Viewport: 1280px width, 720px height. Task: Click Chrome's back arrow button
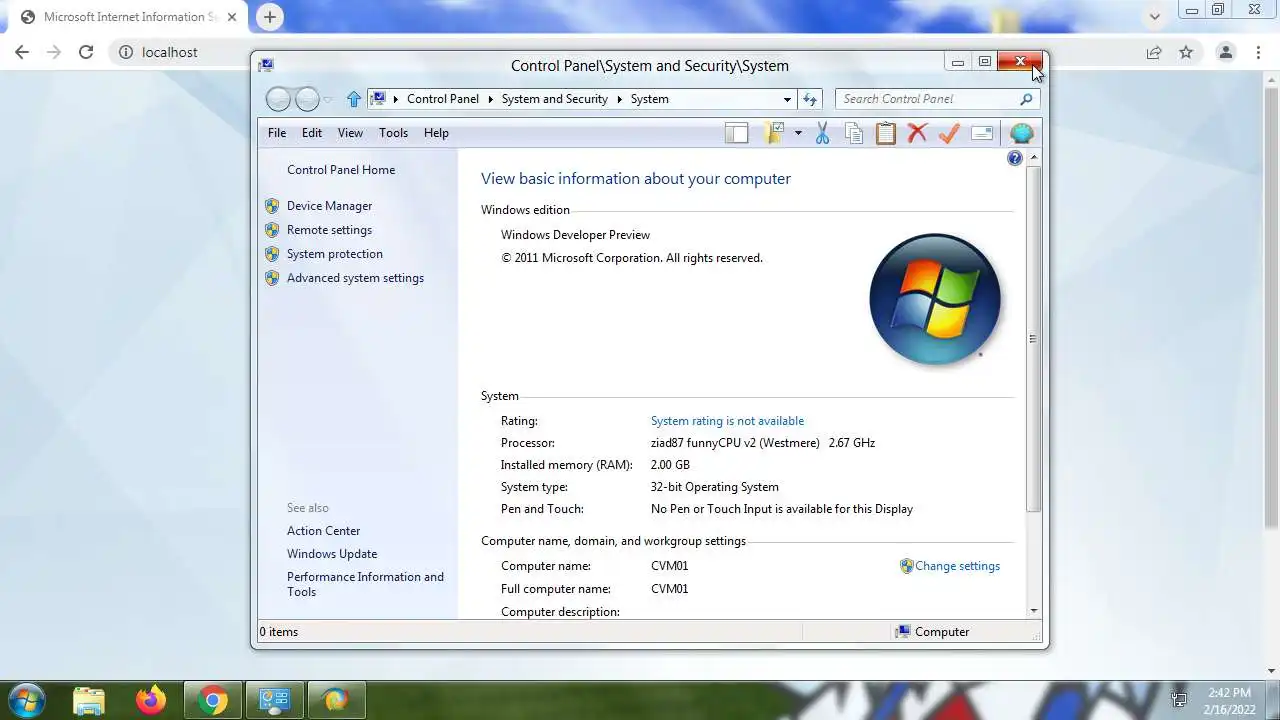(22, 52)
